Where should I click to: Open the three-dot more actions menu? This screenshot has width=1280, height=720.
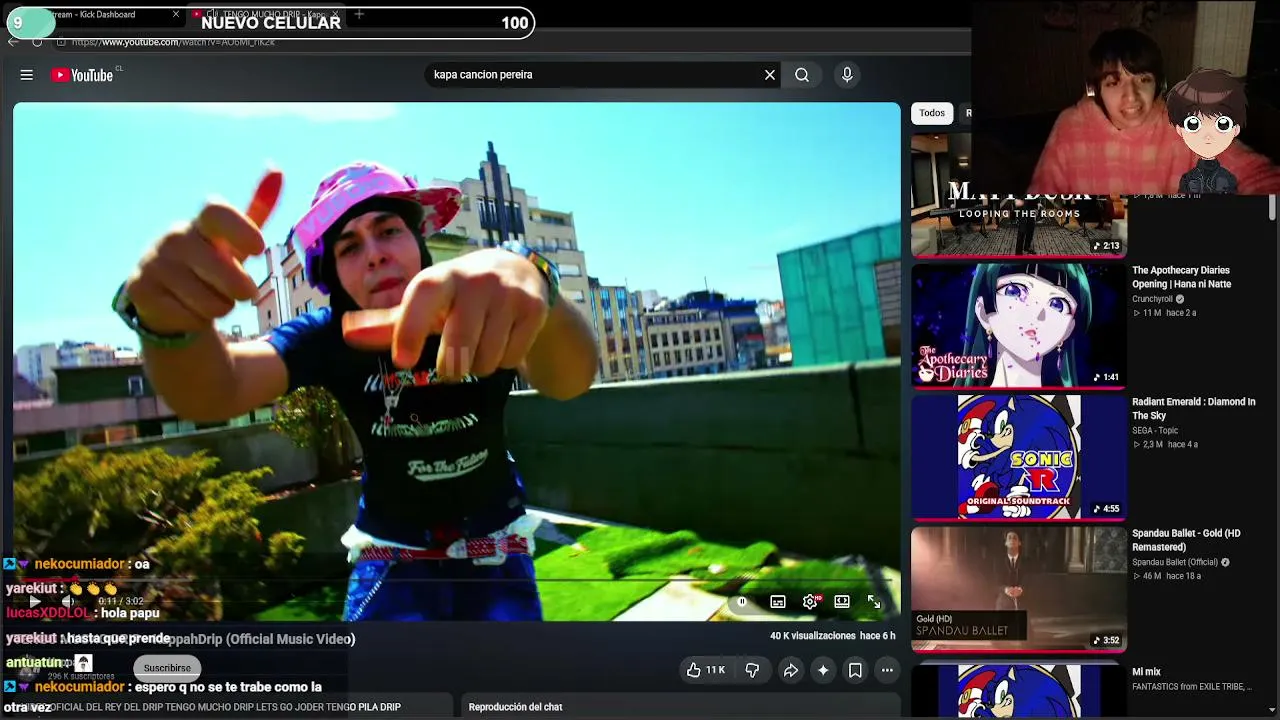pos(887,670)
